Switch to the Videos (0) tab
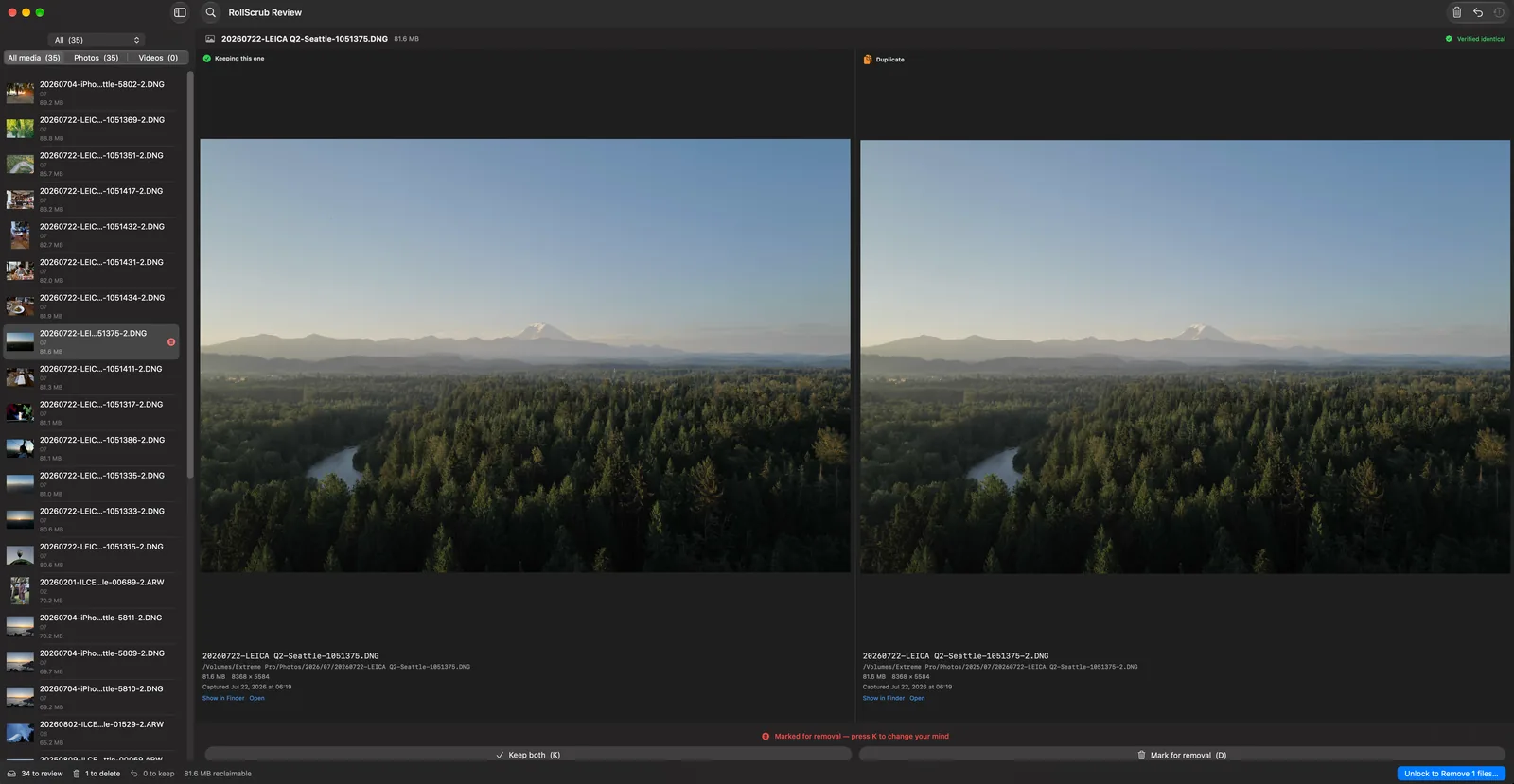1514x784 pixels. (x=158, y=58)
